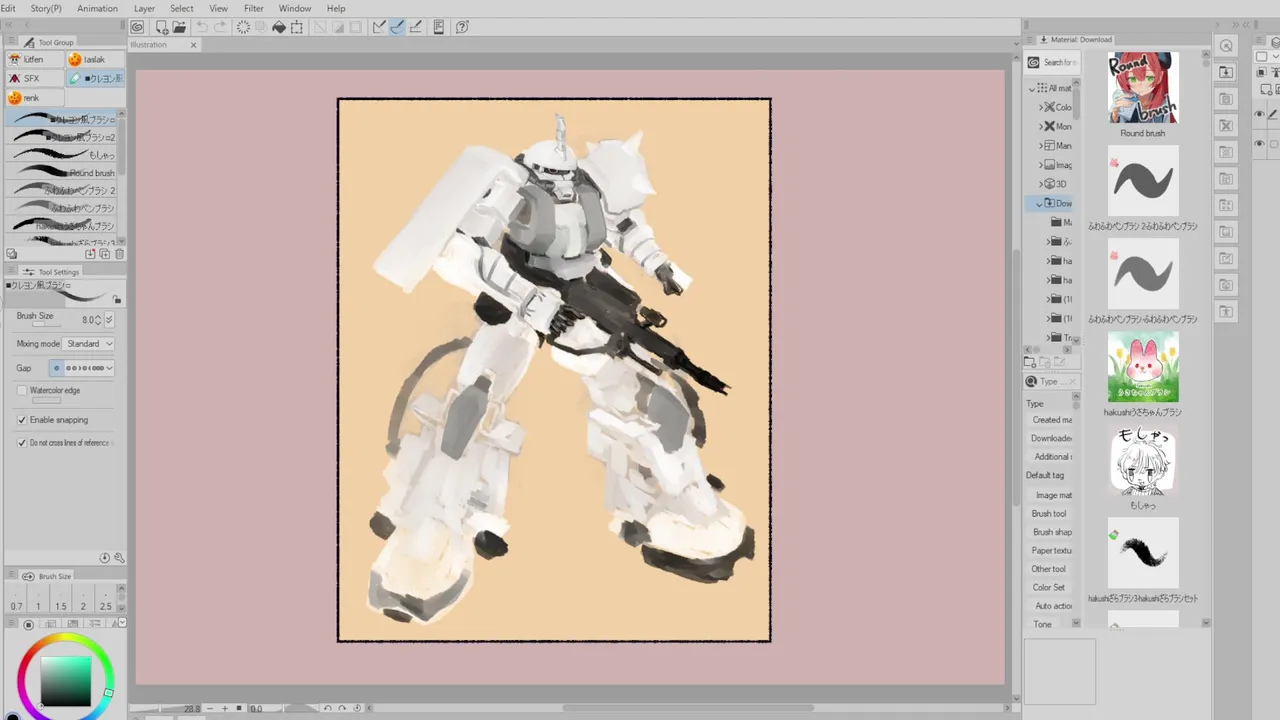Viewport: 1280px width, 720px height.
Task: Expand Color material tree folder
Action: pos(1041,107)
